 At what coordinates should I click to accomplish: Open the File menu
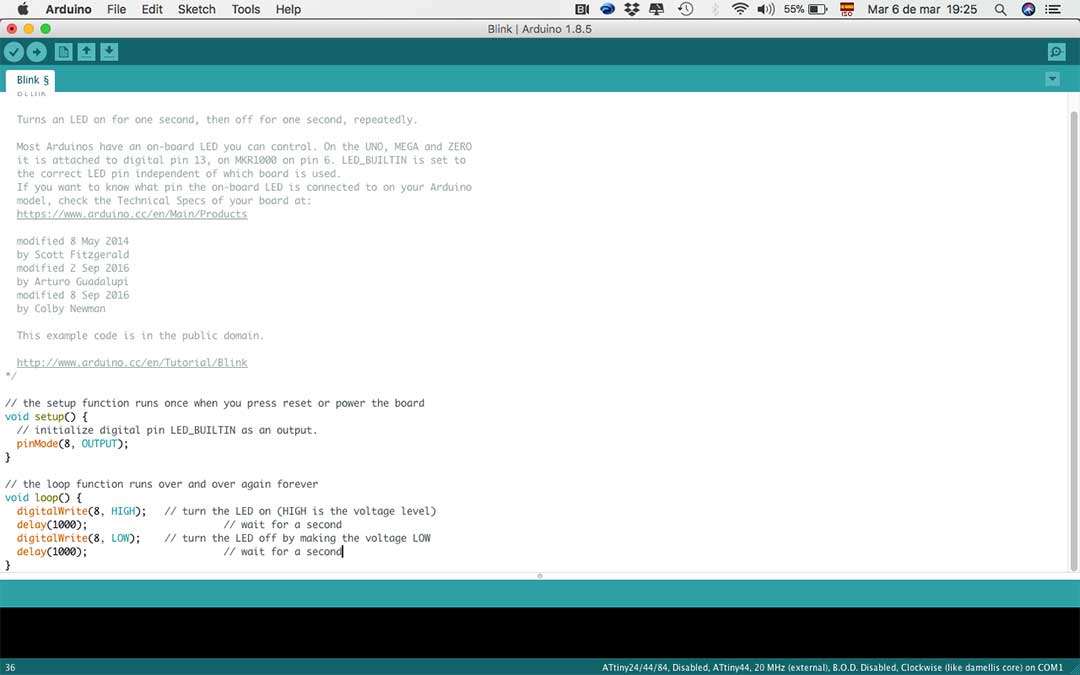[x=116, y=9]
